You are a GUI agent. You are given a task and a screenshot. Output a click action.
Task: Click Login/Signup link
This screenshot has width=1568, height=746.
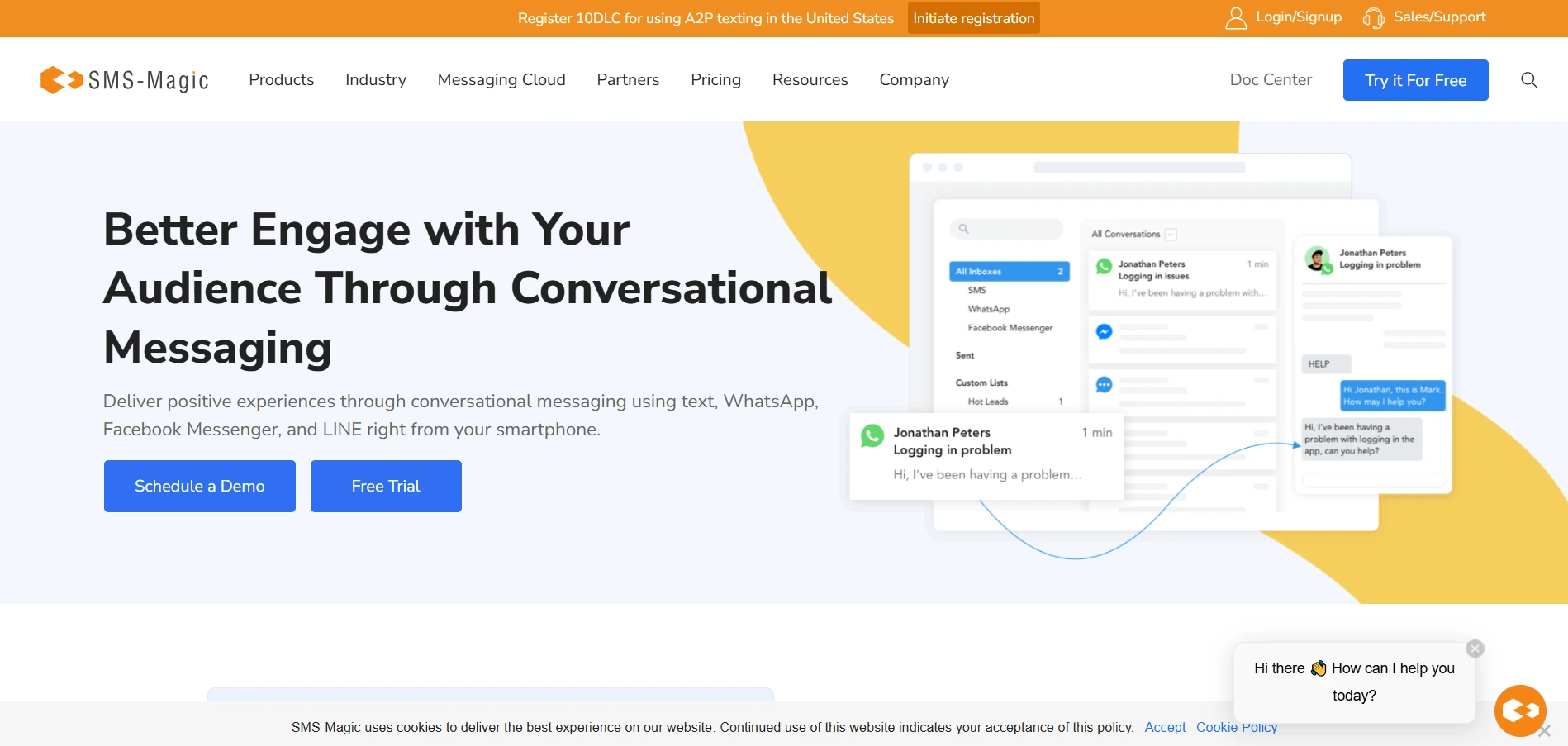pos(1299,17)
